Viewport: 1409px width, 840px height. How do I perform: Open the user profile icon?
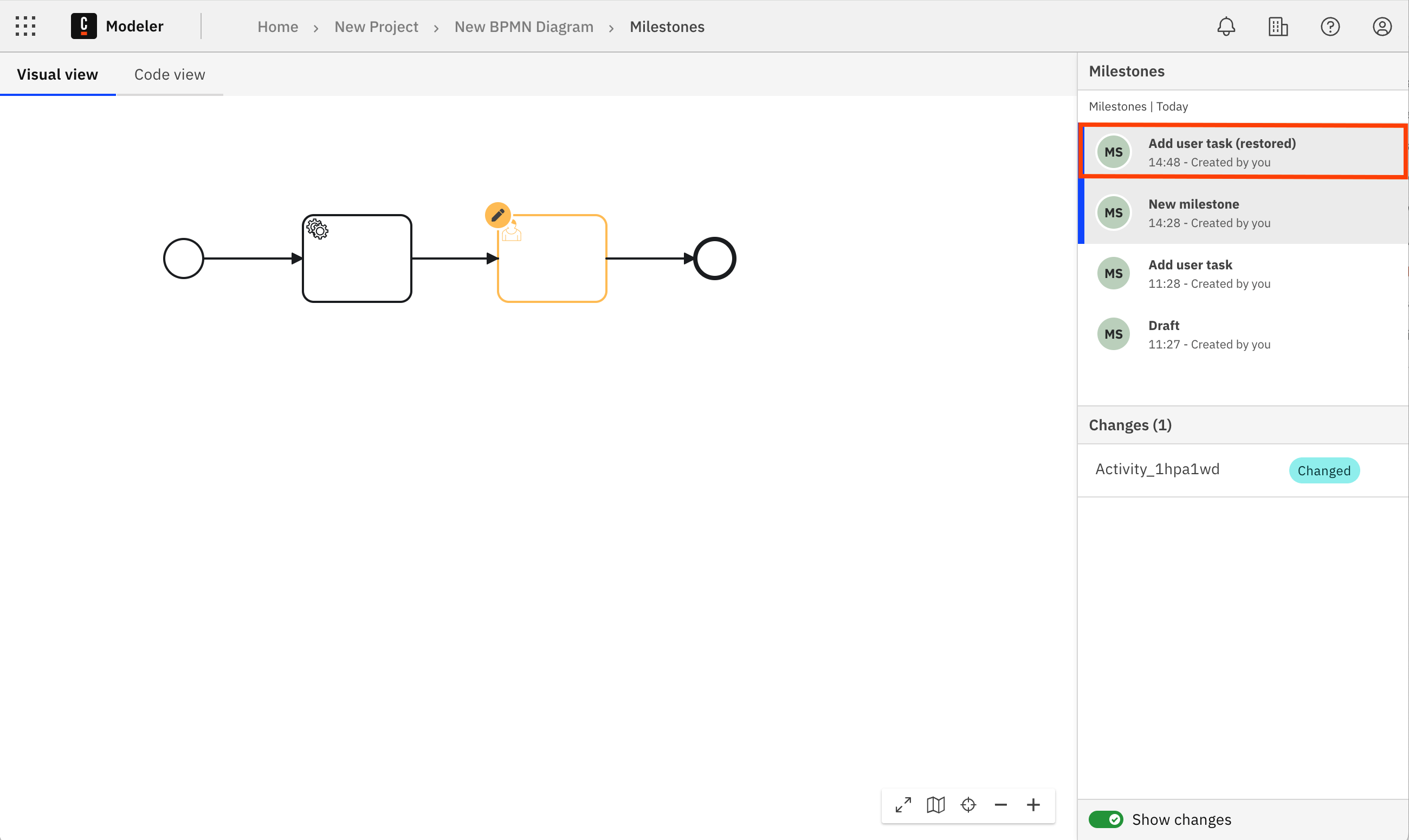[1382, 27]
